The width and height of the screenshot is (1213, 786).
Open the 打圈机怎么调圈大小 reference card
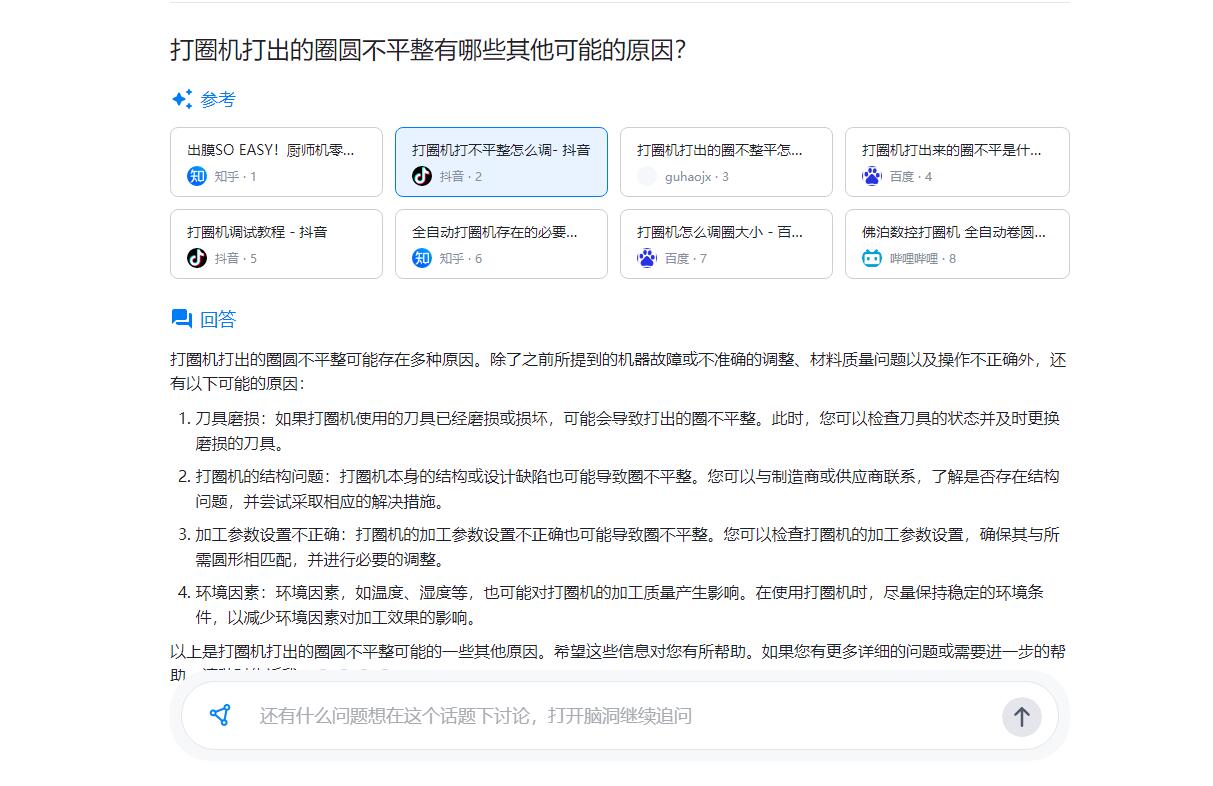[726, 244]
